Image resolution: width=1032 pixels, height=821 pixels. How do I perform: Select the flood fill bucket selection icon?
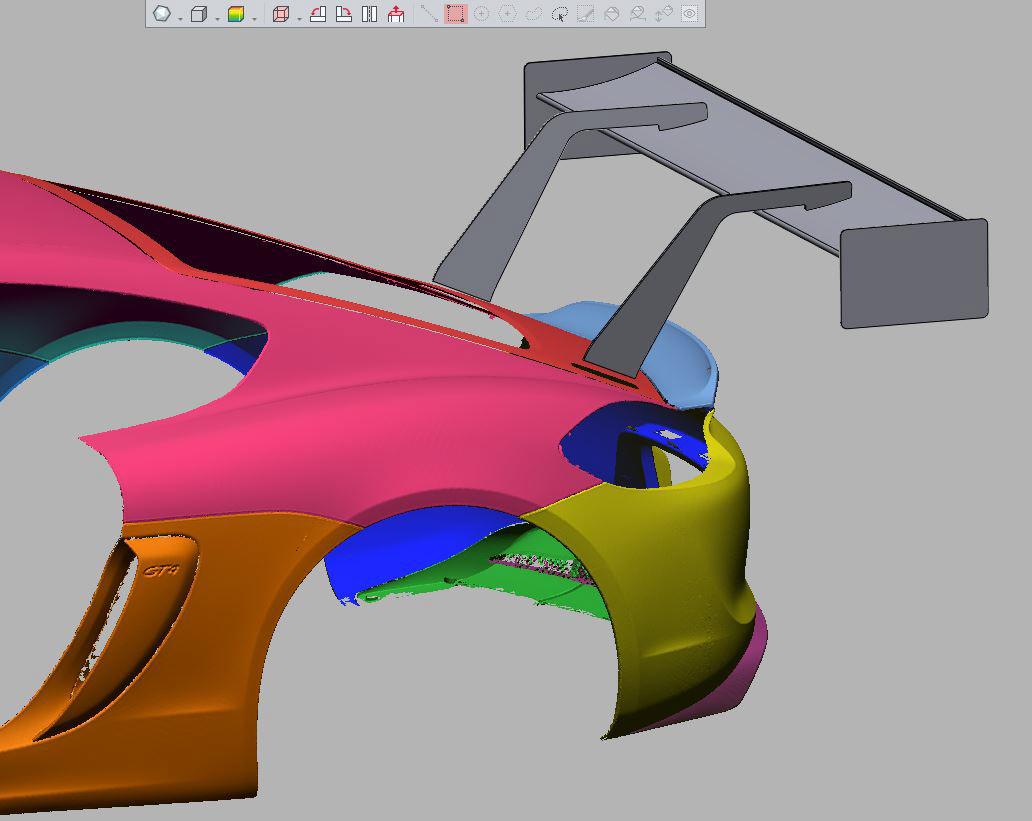(611, 14)
